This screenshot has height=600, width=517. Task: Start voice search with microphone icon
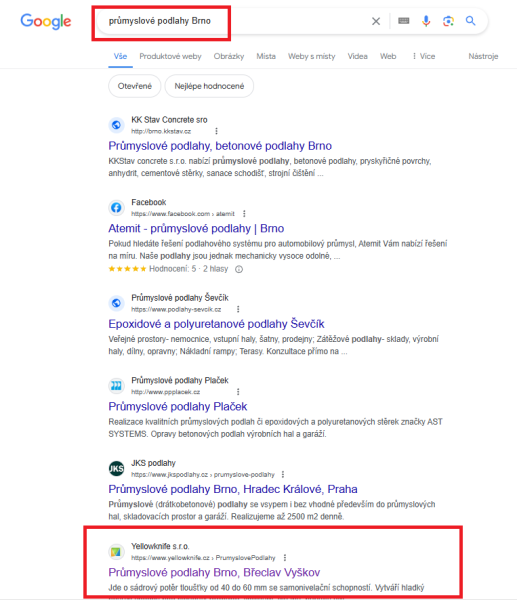[x=426, y=21]
